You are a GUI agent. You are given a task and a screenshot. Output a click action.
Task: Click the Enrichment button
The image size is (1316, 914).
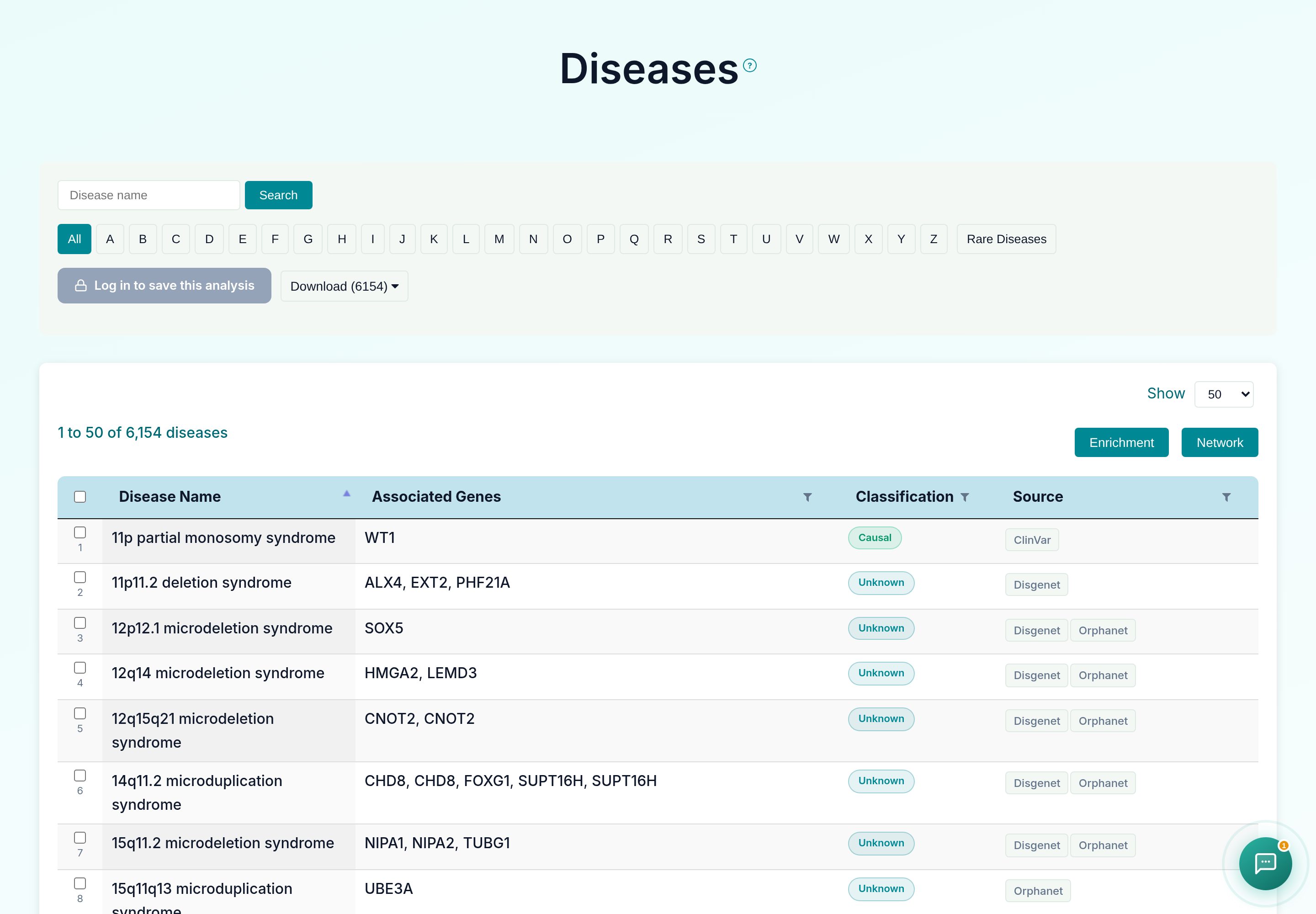click(x=1121, y=442)
